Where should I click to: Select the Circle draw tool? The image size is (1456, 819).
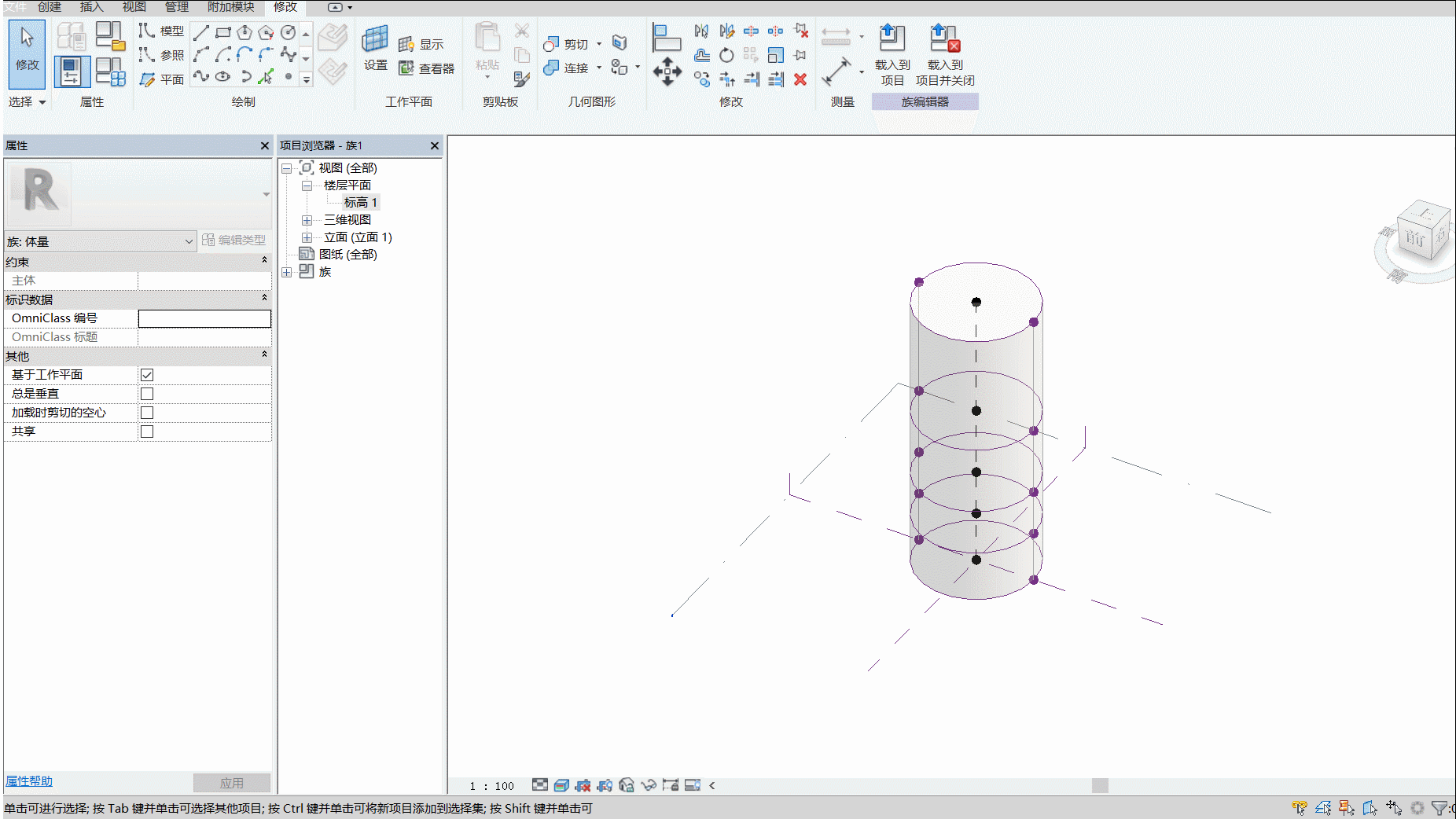[x=288, y=32]
